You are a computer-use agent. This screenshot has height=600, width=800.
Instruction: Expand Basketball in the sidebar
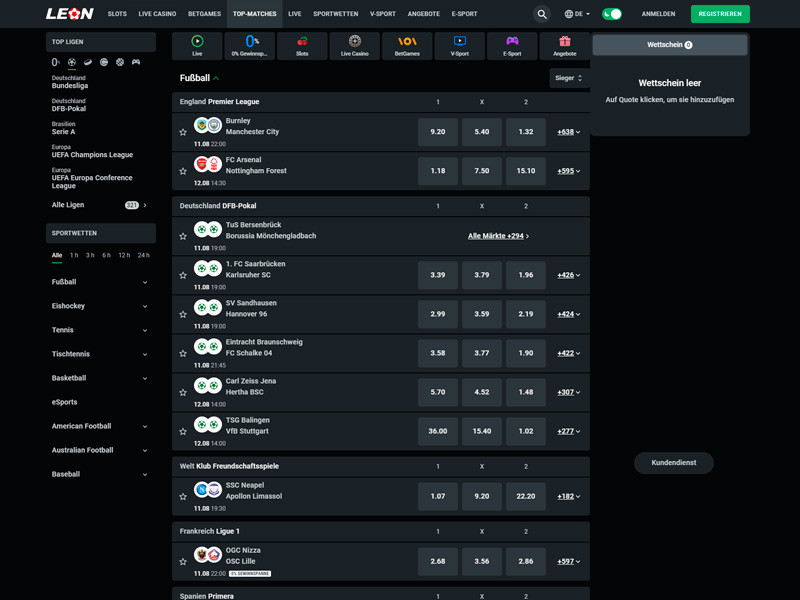tap(100, 378)
